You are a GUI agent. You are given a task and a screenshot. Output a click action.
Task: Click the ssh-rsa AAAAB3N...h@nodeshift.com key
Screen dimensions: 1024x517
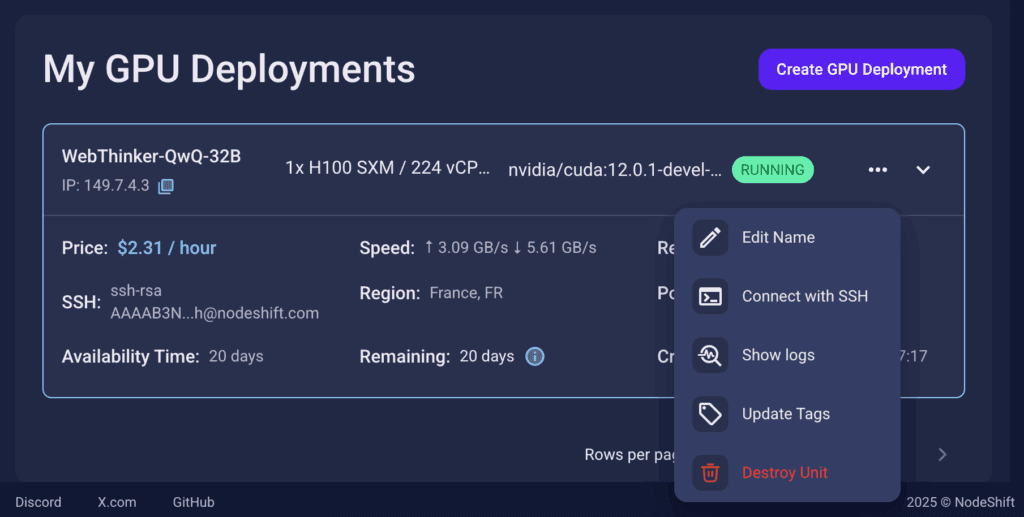pyautogui.click(x=215, y=302)
